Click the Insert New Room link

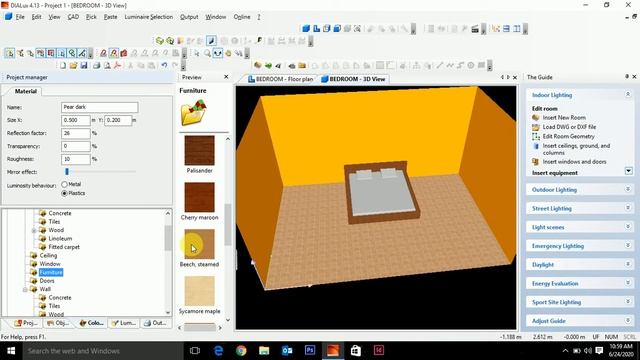[x=564, y=118]
